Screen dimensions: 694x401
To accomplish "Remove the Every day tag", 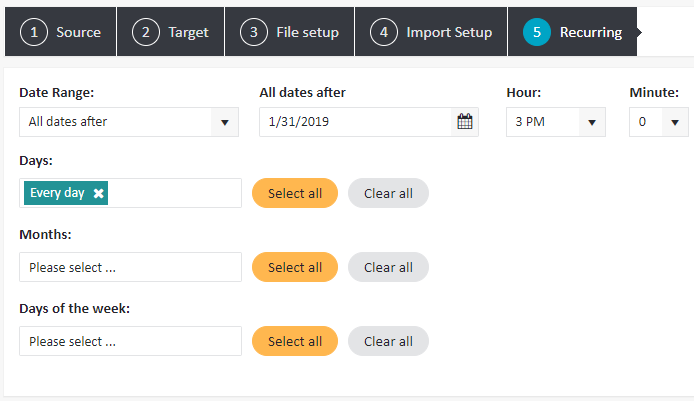I will 99,193.
